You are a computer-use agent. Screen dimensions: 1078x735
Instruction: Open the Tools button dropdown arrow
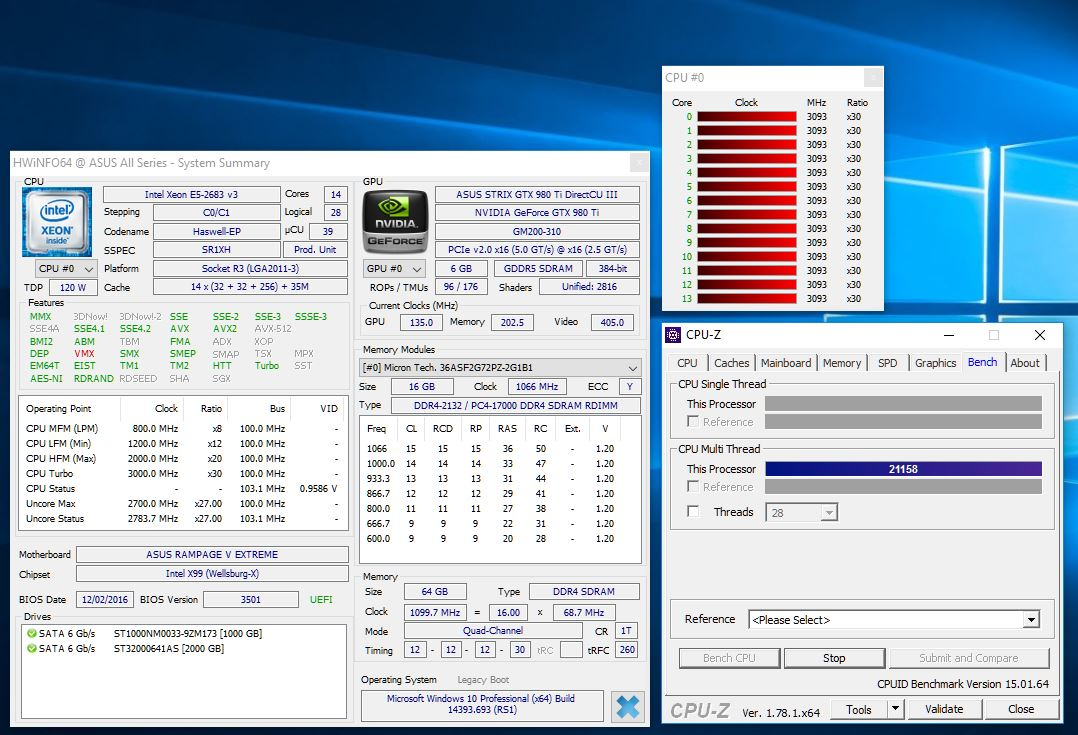895,709
